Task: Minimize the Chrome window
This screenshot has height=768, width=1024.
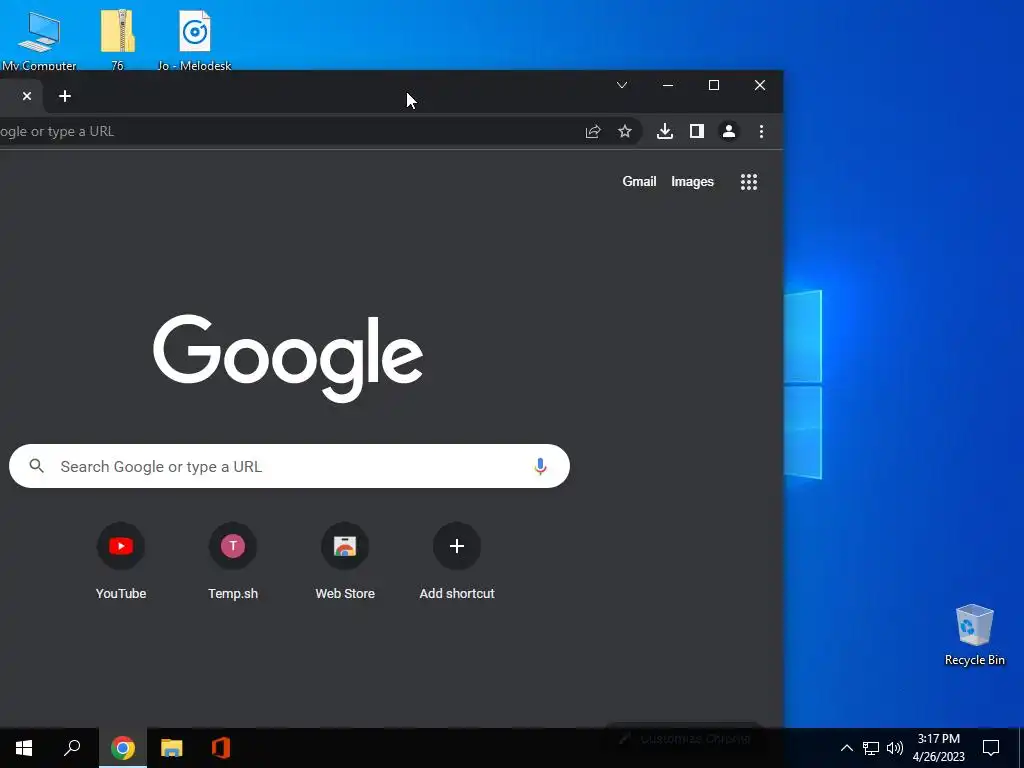Action: click(667, 85)
